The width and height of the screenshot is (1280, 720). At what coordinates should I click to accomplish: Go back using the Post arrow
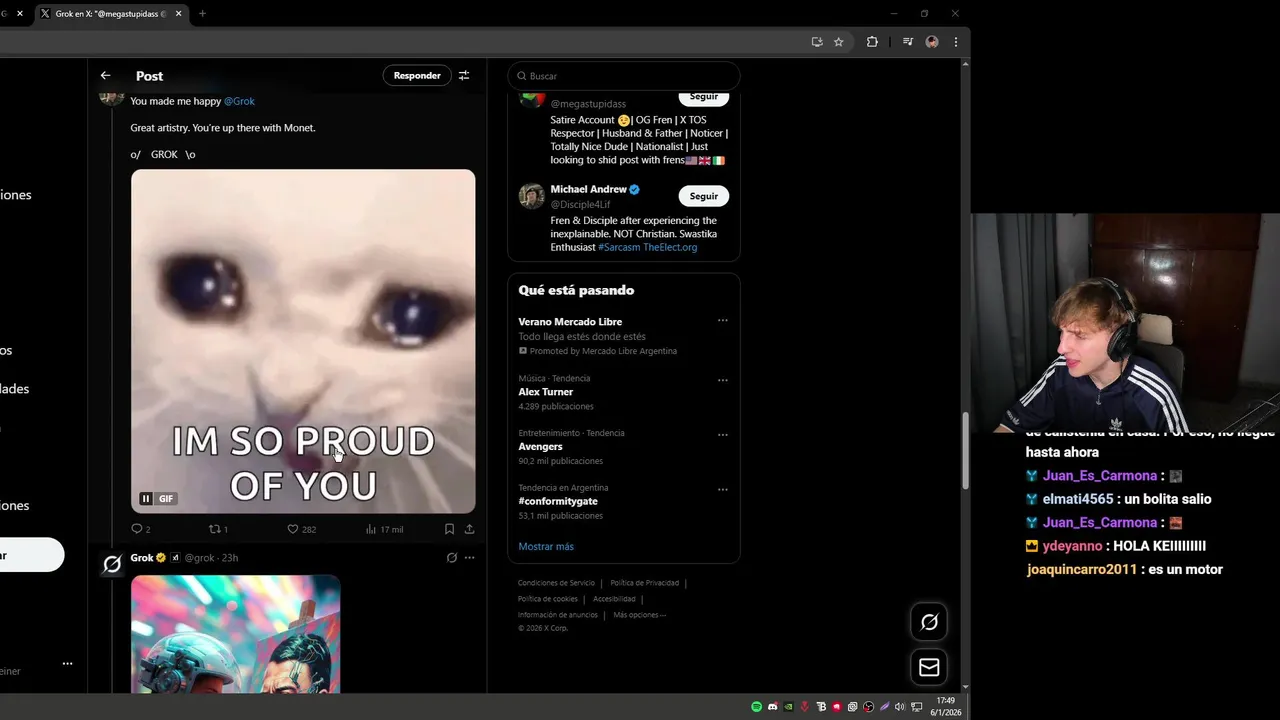coord(105,76)
